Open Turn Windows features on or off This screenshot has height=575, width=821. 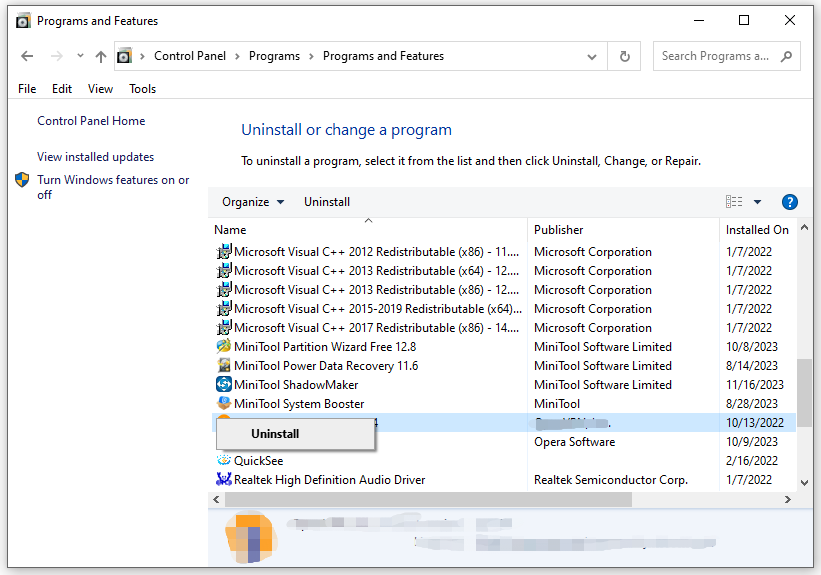pyautogui.click(x=113, y=187)
